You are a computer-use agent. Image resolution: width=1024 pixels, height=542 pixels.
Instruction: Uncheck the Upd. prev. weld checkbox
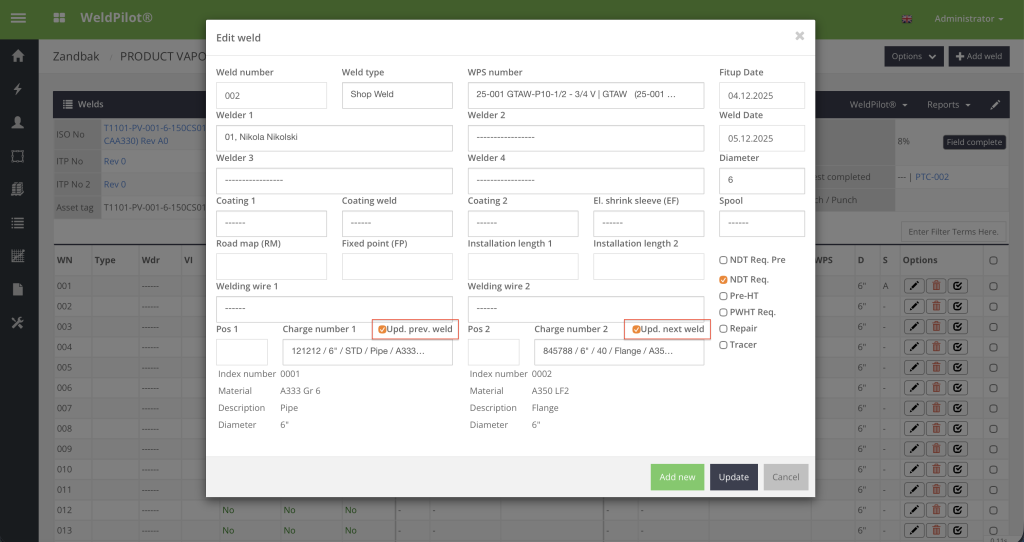point(382,329)
